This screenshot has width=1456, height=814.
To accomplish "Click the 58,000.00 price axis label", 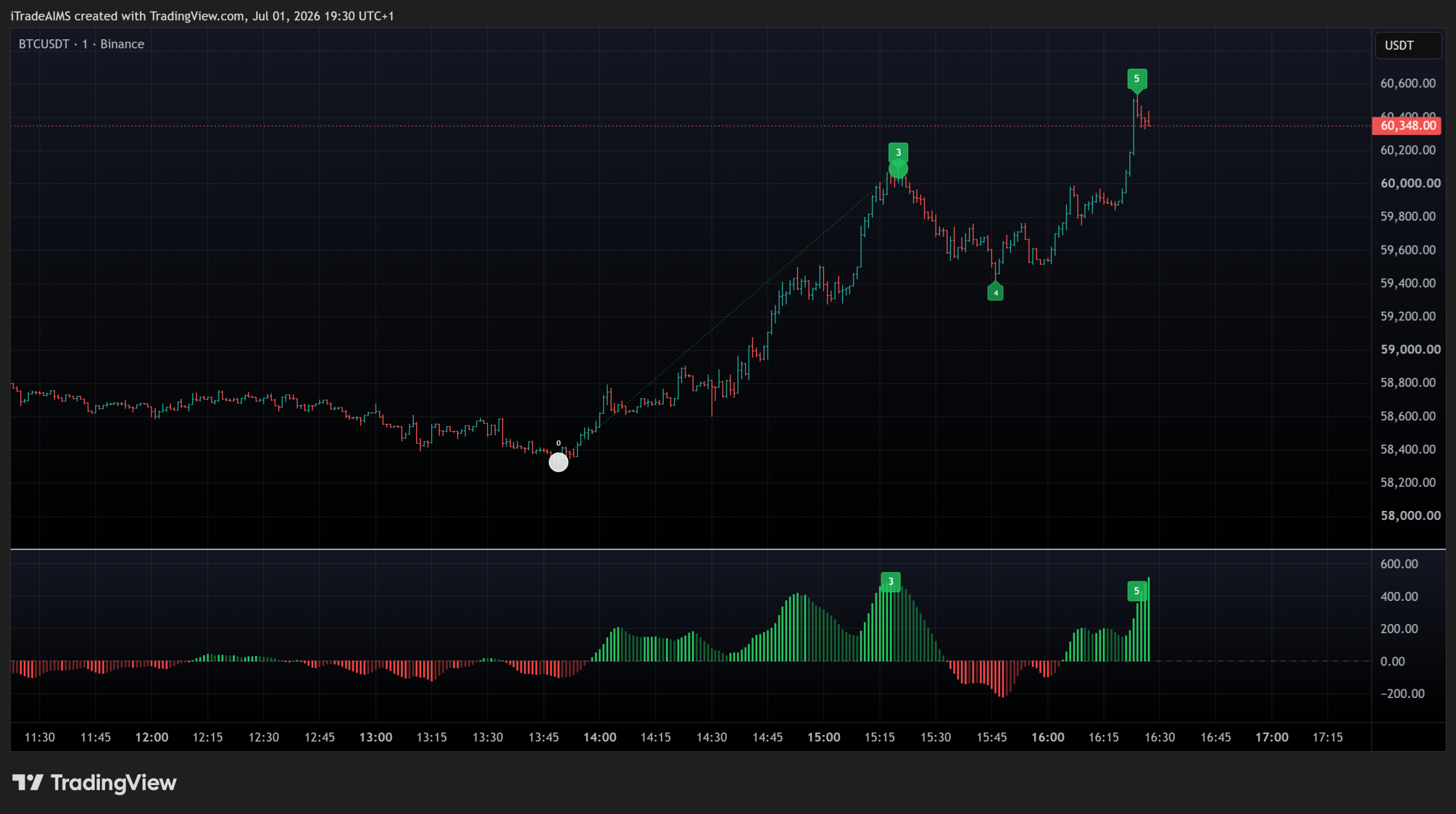I will pos(1410,516).
